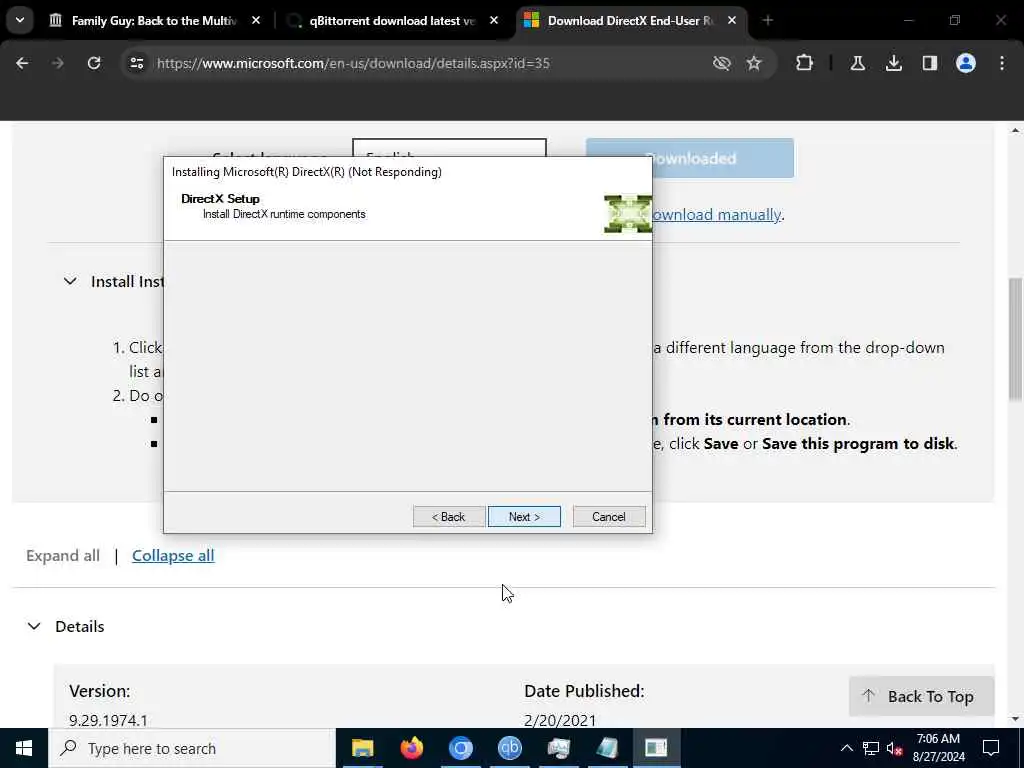Click the Back button in DirectX Setup
The width and height of the screenshot is (1024, 768).
449,517
